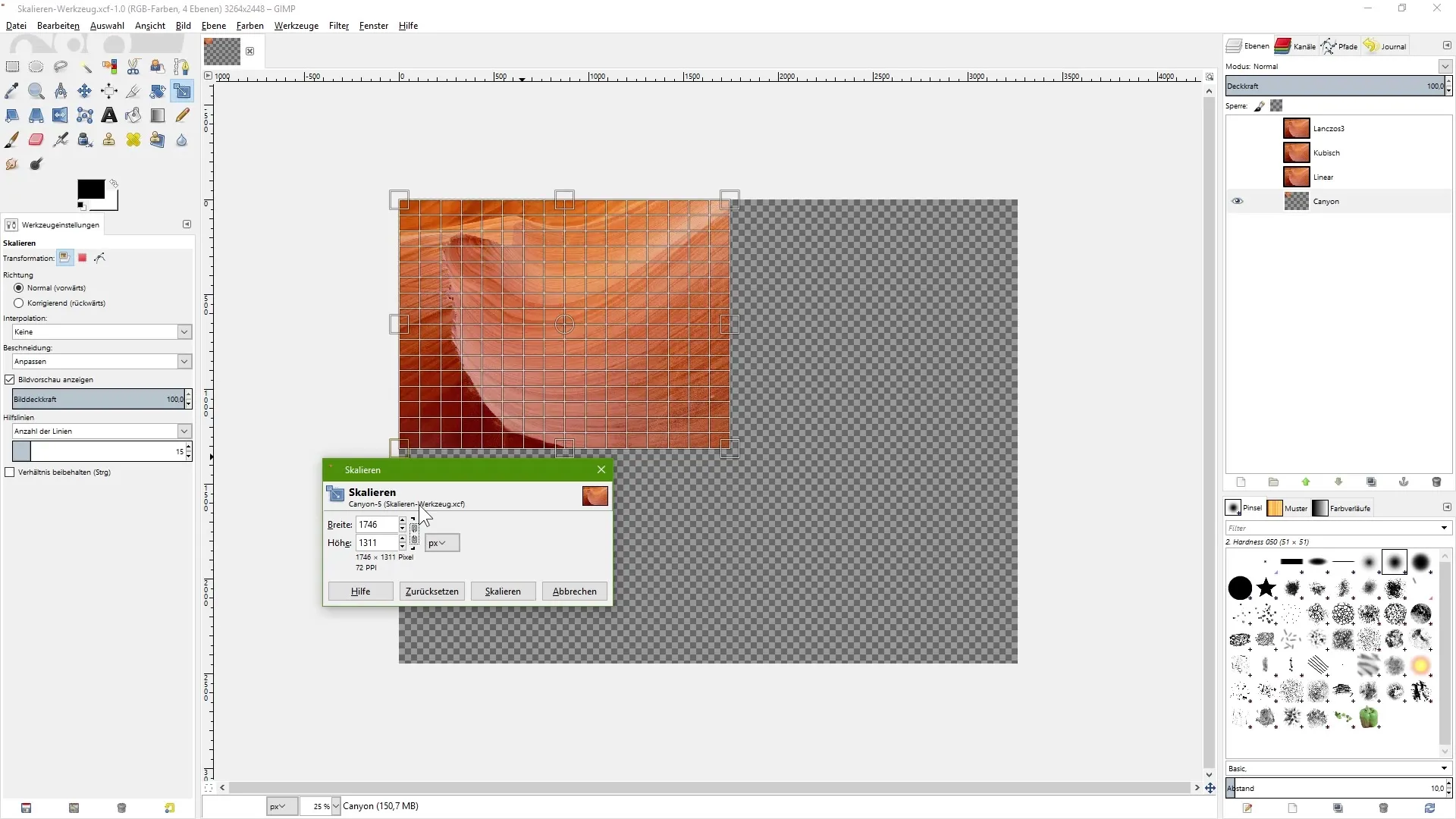Open the Beschneidung dropdown set to Anpassen
The width and height of the screenshot is (1456, 819).
102,361
